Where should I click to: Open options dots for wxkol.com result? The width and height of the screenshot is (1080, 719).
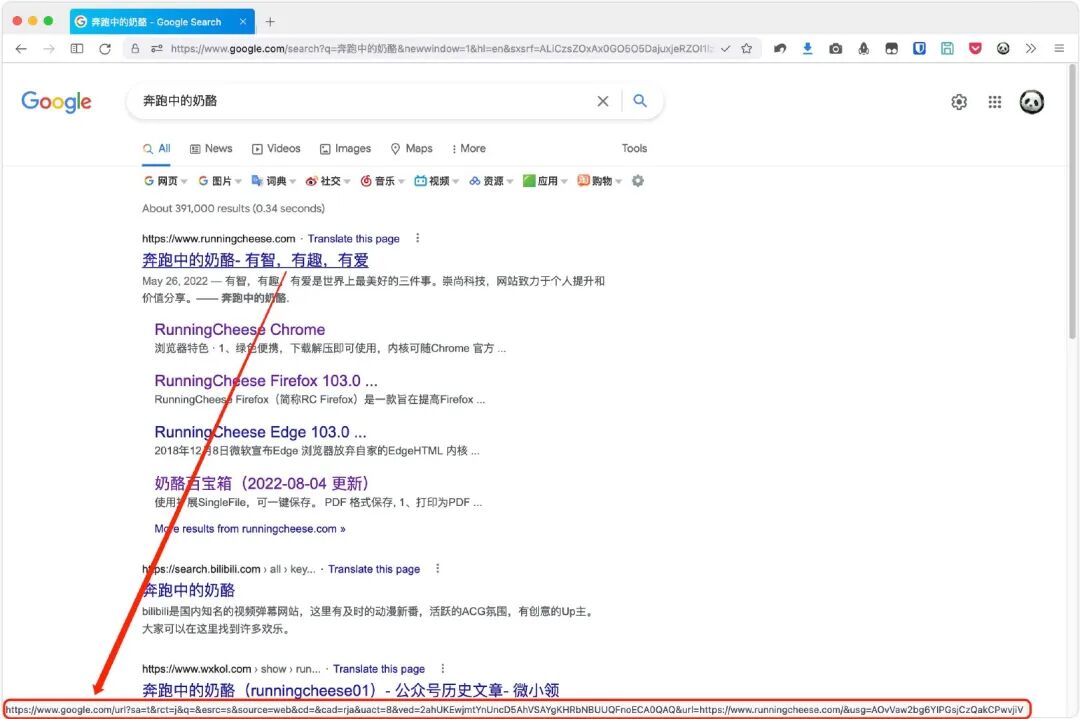(x=442, y=669)
